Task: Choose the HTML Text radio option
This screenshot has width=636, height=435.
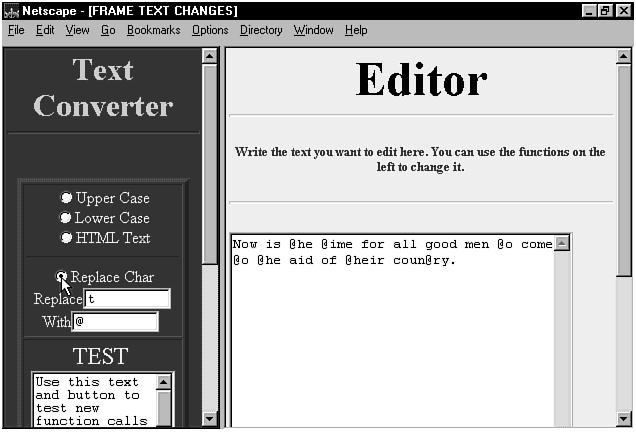Action: pos(67,238)
